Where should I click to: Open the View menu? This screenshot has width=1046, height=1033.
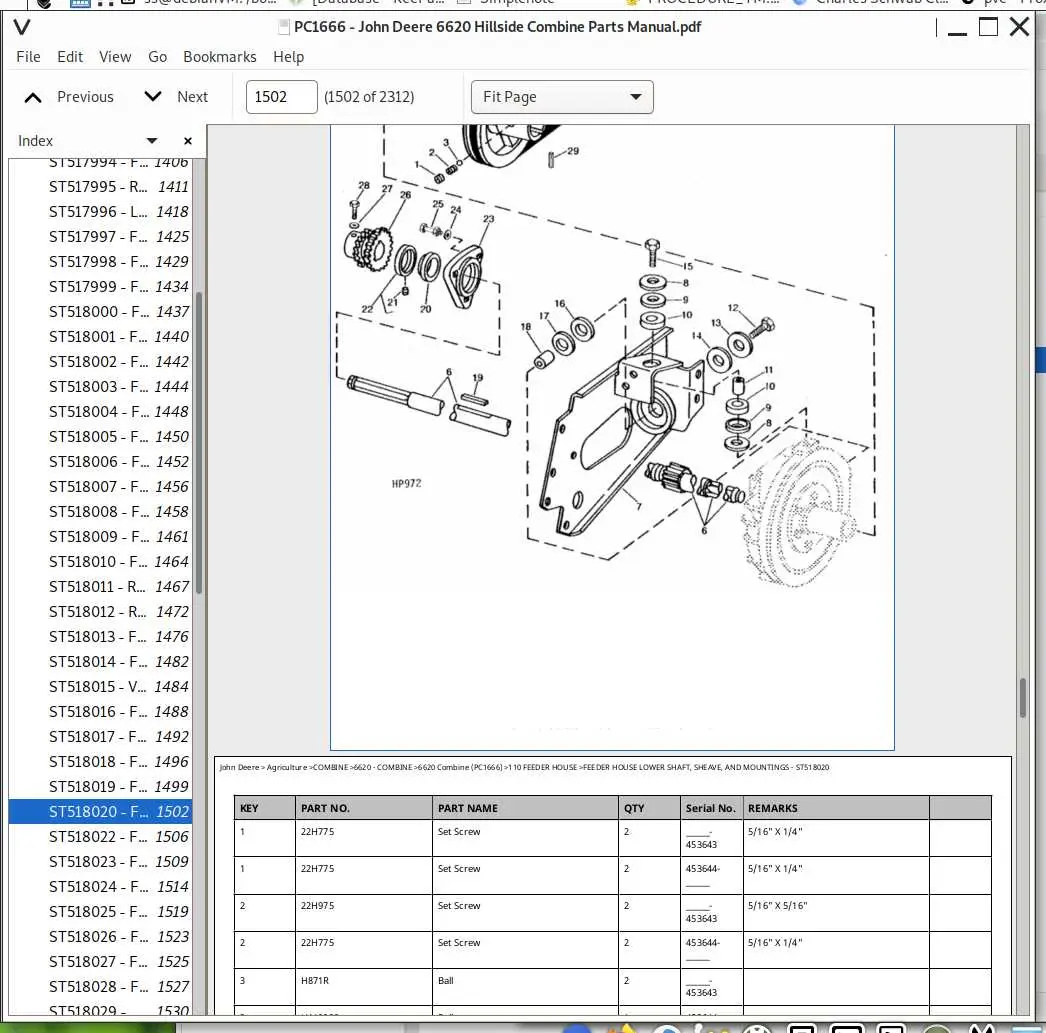click(115, 57)
